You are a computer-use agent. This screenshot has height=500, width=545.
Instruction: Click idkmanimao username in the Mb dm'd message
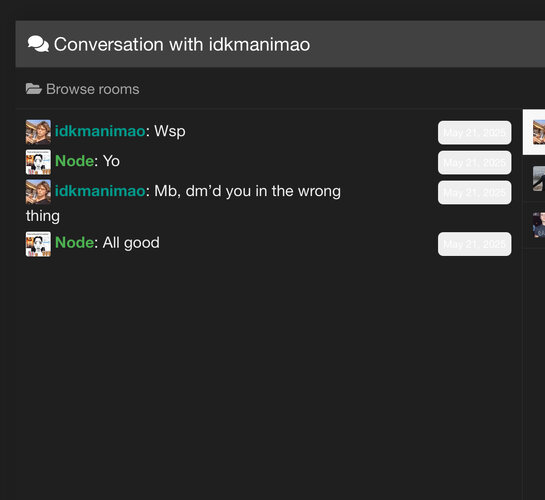100,191
